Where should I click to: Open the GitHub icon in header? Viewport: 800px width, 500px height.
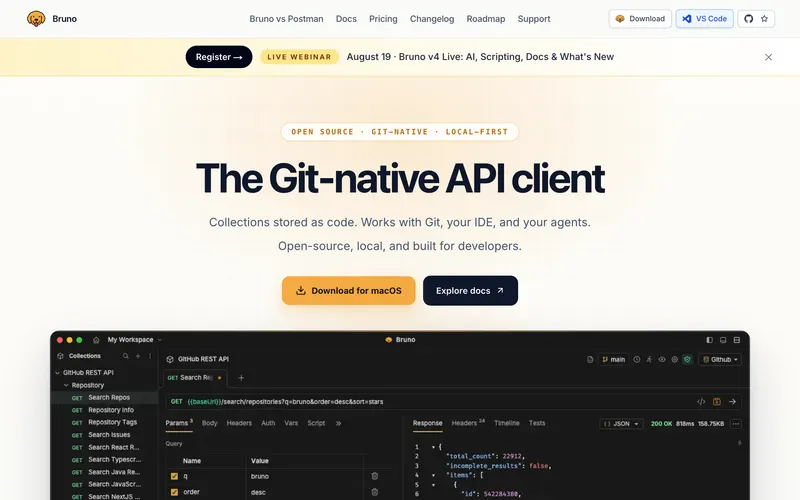point(748,19)
